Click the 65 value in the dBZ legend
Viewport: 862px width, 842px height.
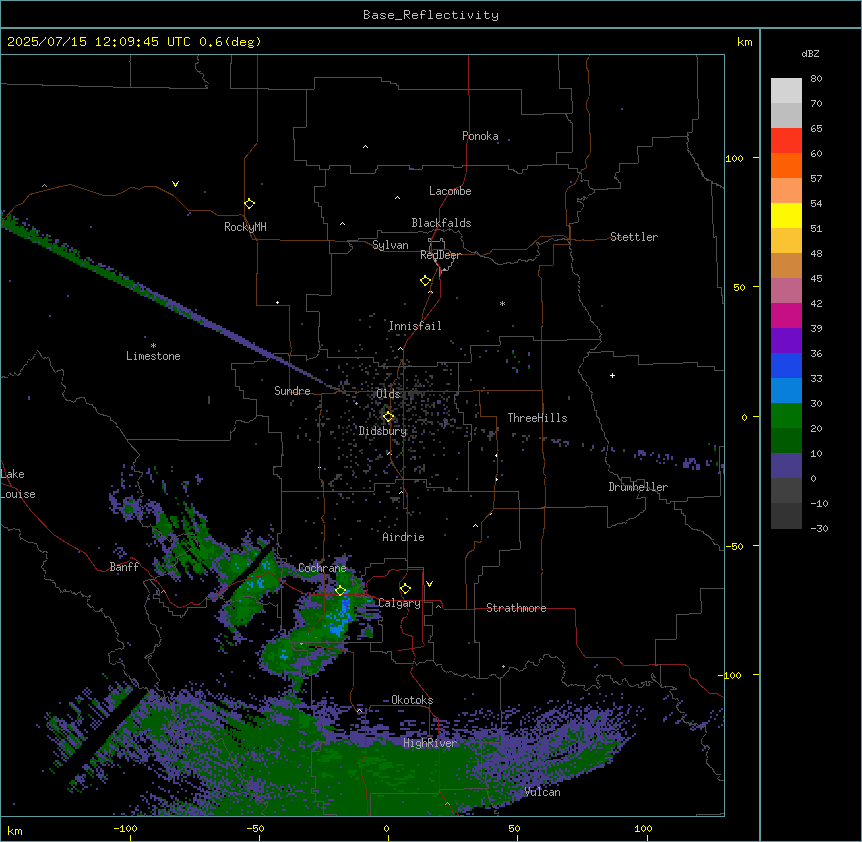pyautogui.click(x=816, y=129)
